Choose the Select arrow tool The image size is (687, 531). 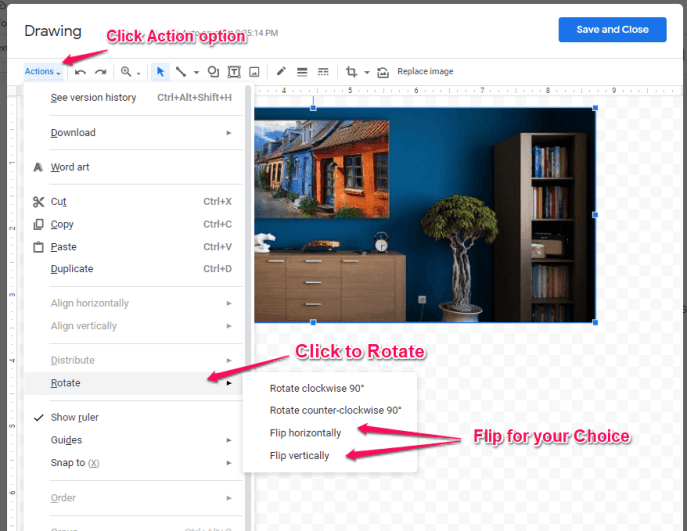pyautogui.click(x=160, y=71)
